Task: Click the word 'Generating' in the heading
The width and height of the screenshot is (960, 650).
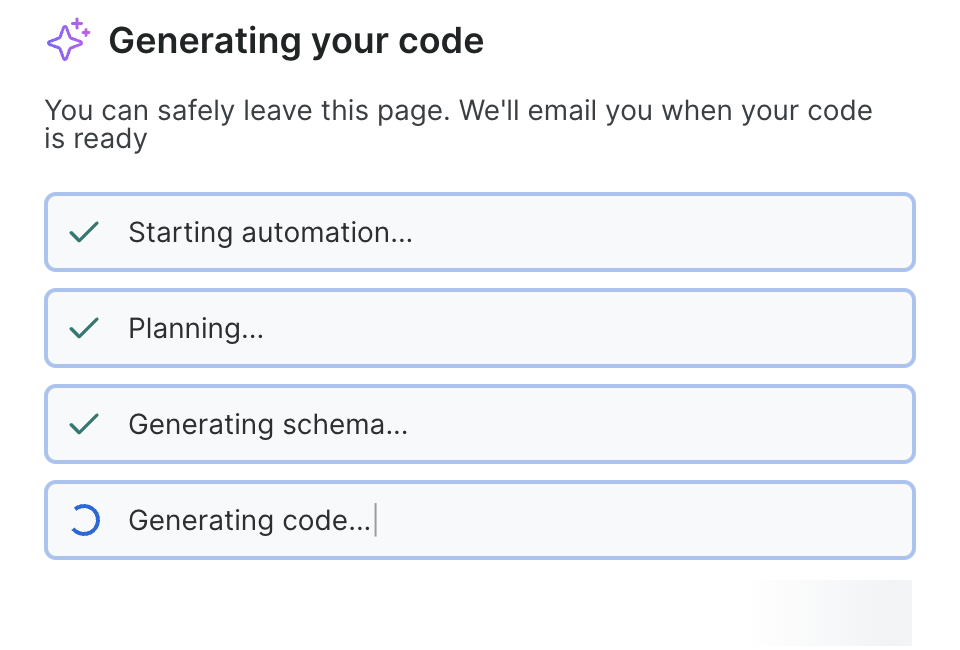Action: point(190,41)
